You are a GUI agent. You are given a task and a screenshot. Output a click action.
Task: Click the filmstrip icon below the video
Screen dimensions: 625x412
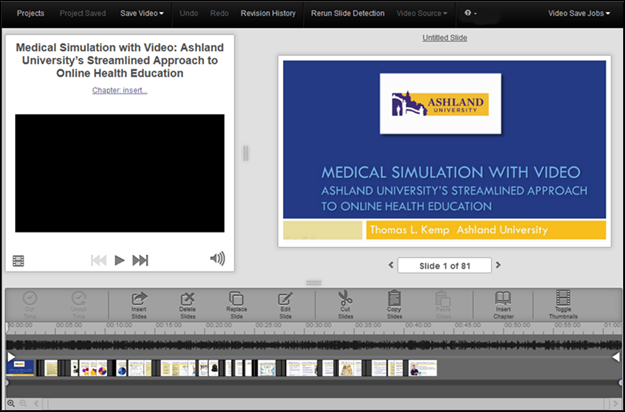point(18,261)
